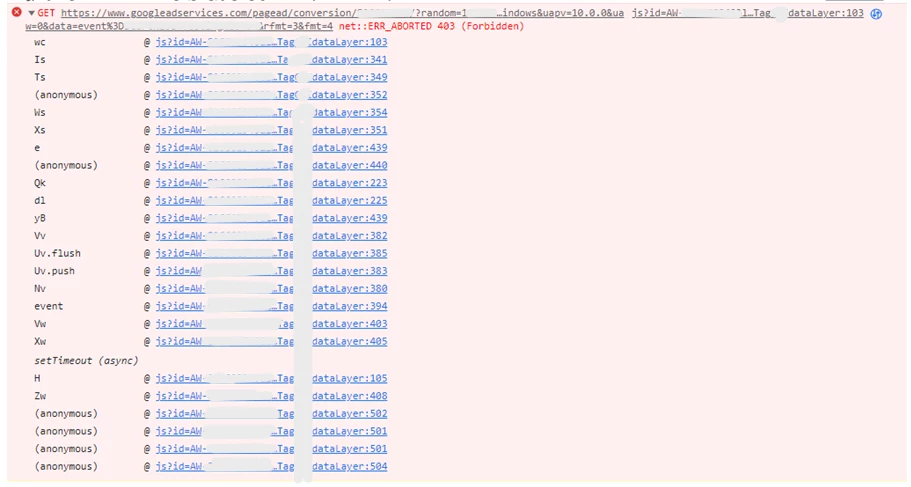Viewport: 911px width, 487px height.
Task: Open the source link in the Vw row
Action: point(271,324)
